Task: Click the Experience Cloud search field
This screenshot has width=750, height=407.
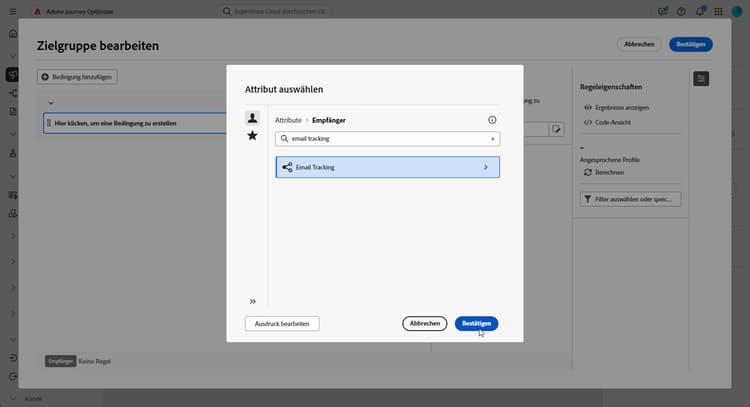Action: (x=275, y=11)
